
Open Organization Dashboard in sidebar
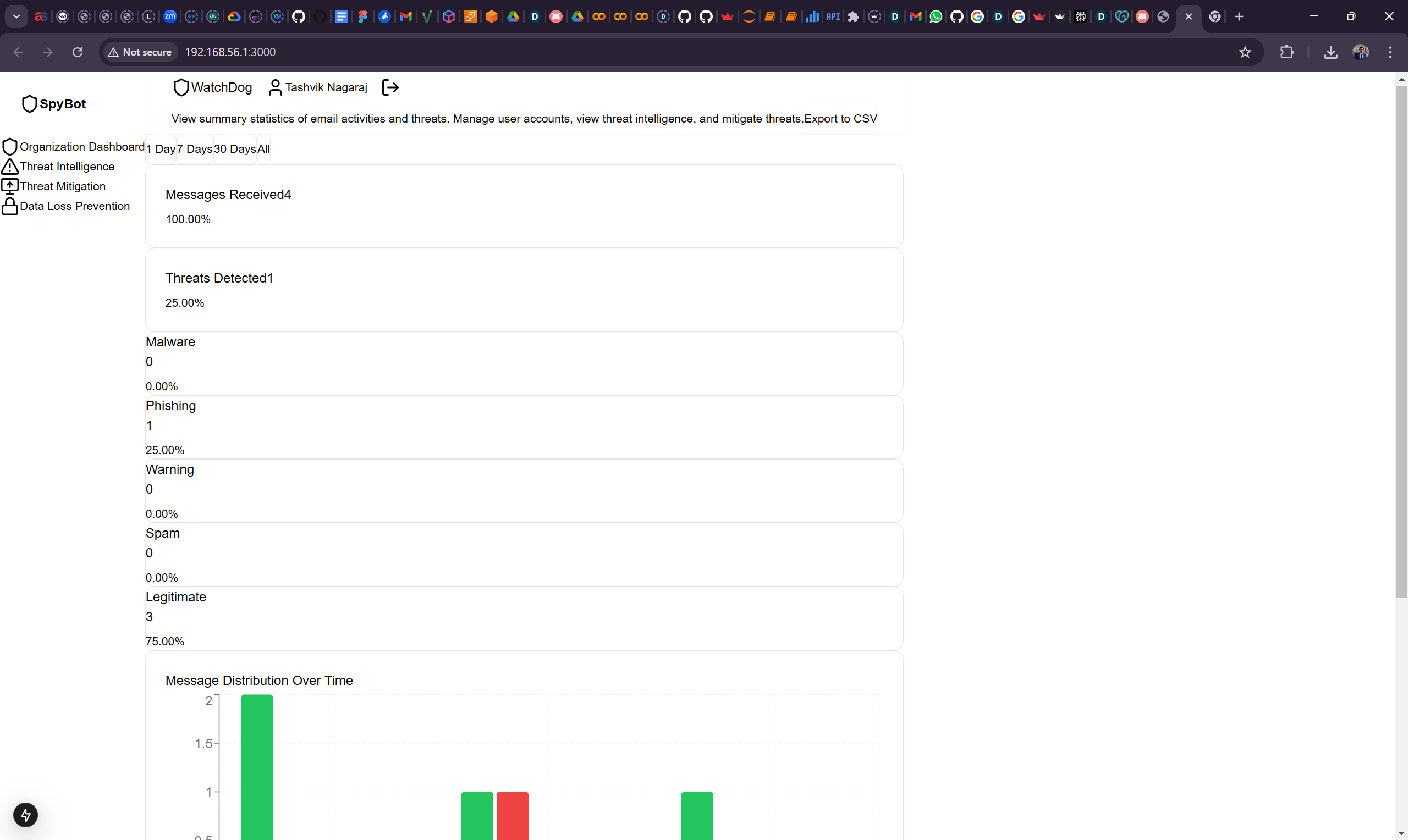tap(81, 147)
